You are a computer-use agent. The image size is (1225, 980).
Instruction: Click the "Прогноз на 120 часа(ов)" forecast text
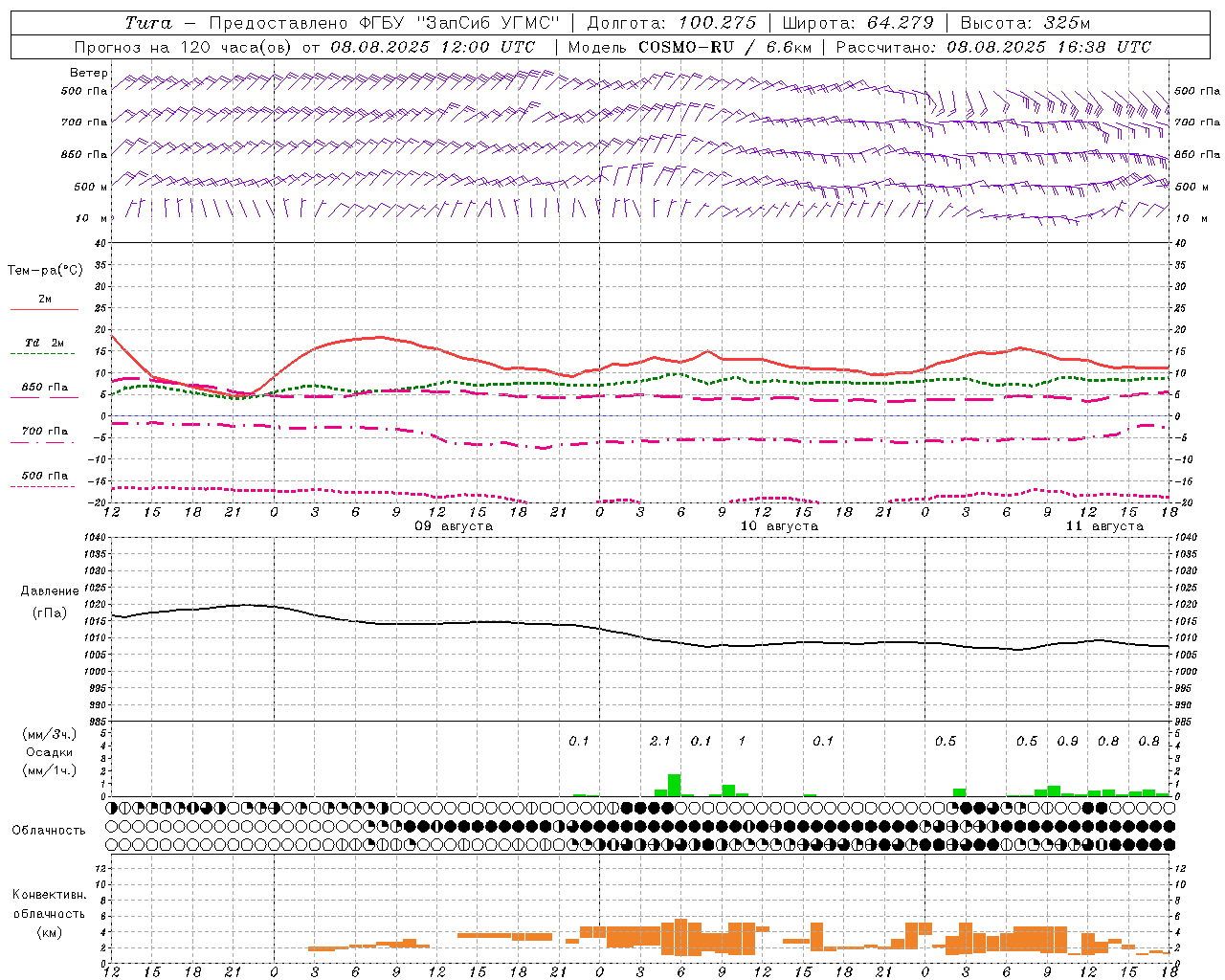click(x=184, y=47)
